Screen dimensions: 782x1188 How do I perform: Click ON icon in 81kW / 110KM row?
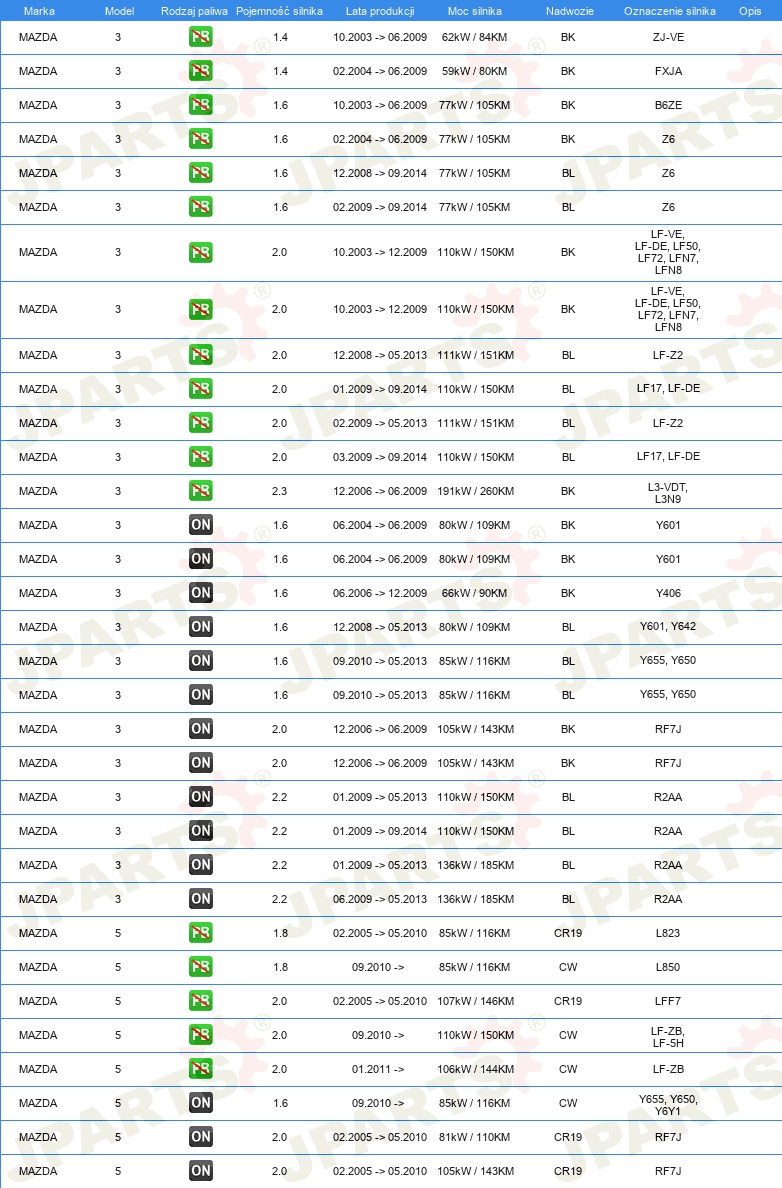pos(201,1136)
